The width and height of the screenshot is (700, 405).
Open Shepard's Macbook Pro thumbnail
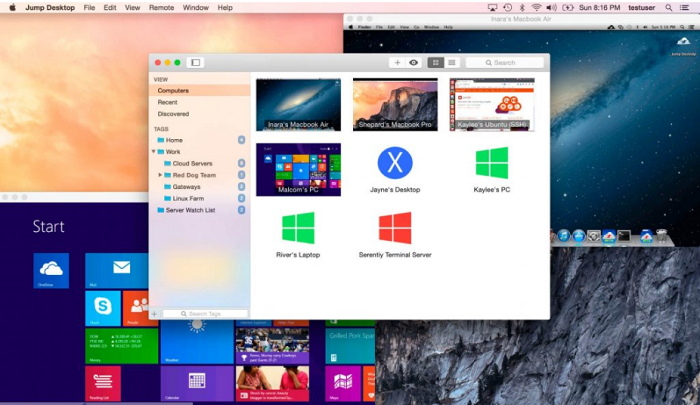click(x=395, y=104)
